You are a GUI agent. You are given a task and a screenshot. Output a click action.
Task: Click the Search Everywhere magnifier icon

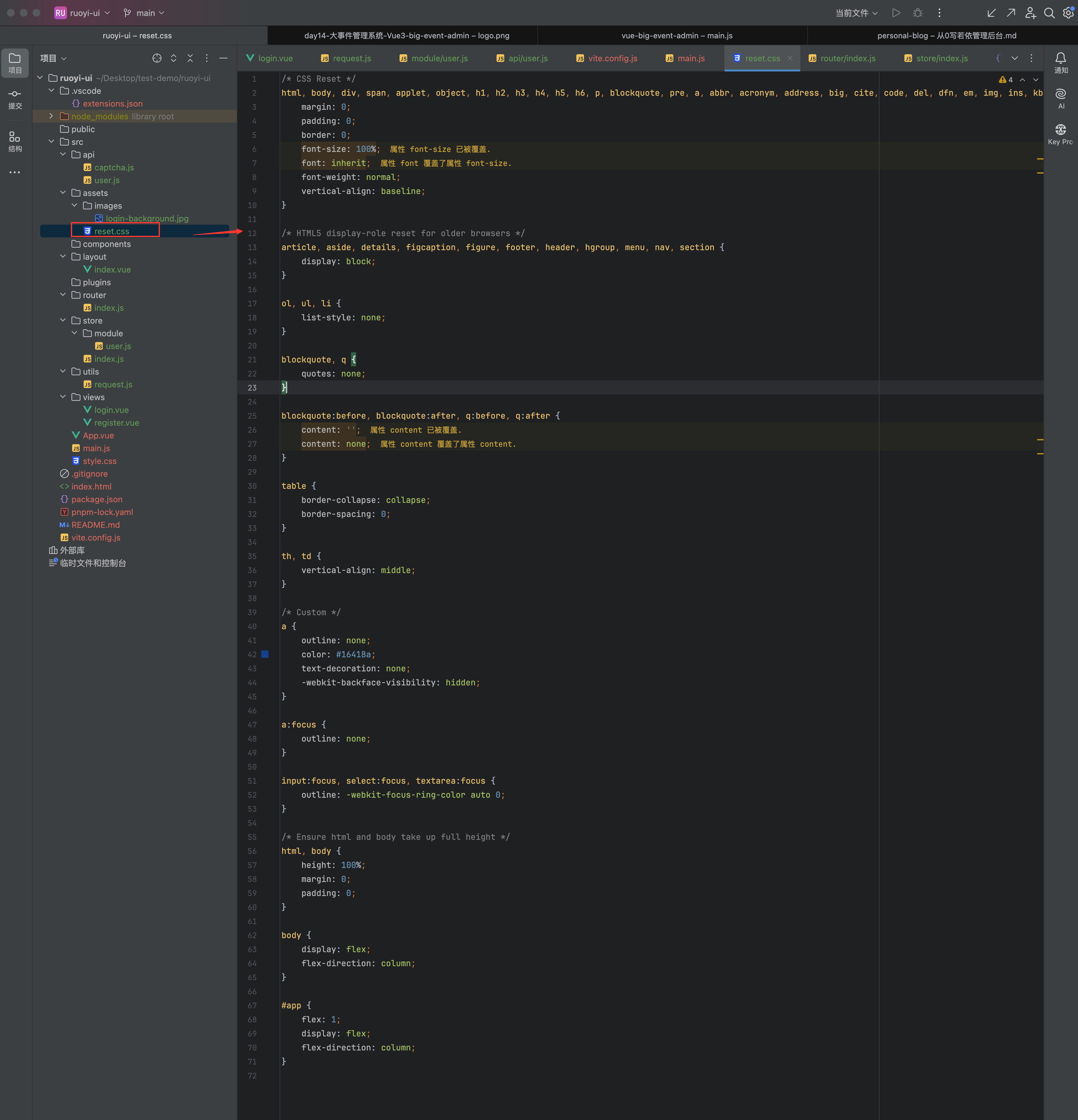point(1049,12)
